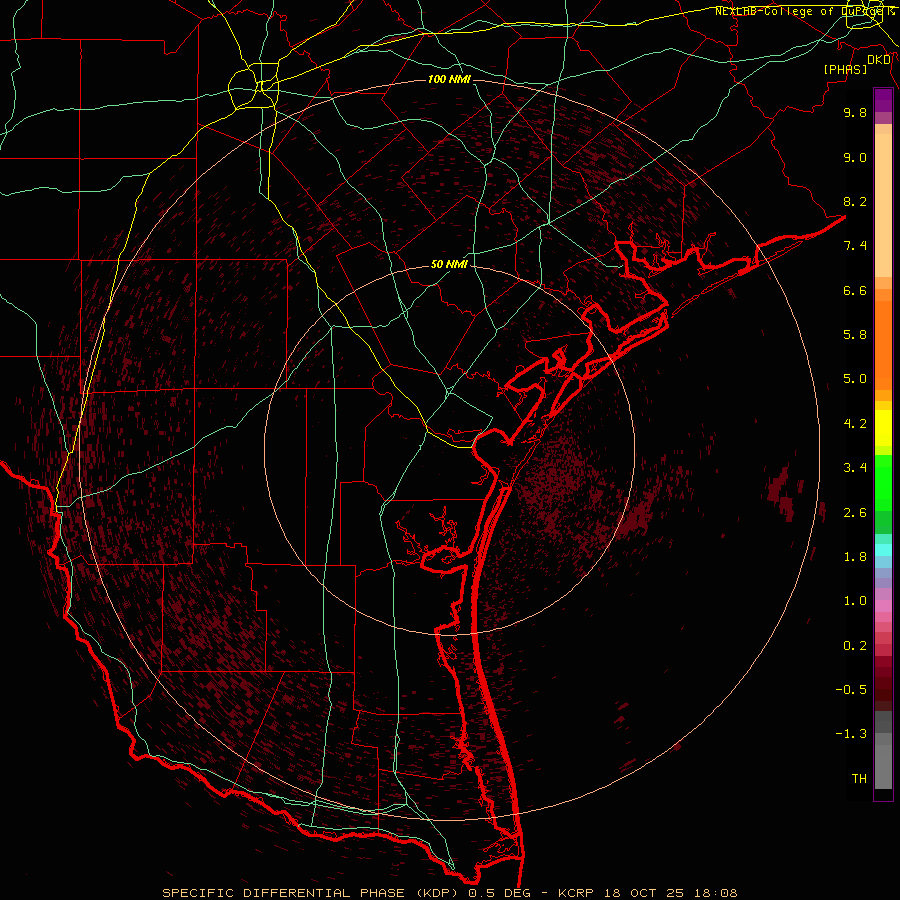Click the bright green color bar segment

(883, 483)
